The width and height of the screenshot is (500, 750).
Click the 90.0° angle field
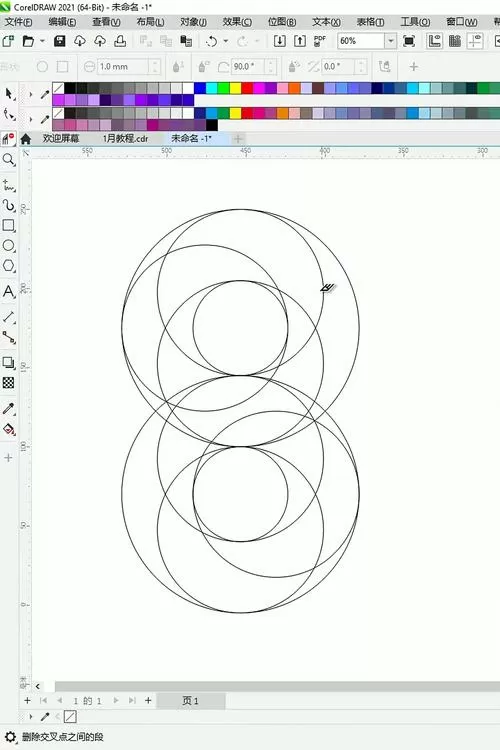(248, 66)
